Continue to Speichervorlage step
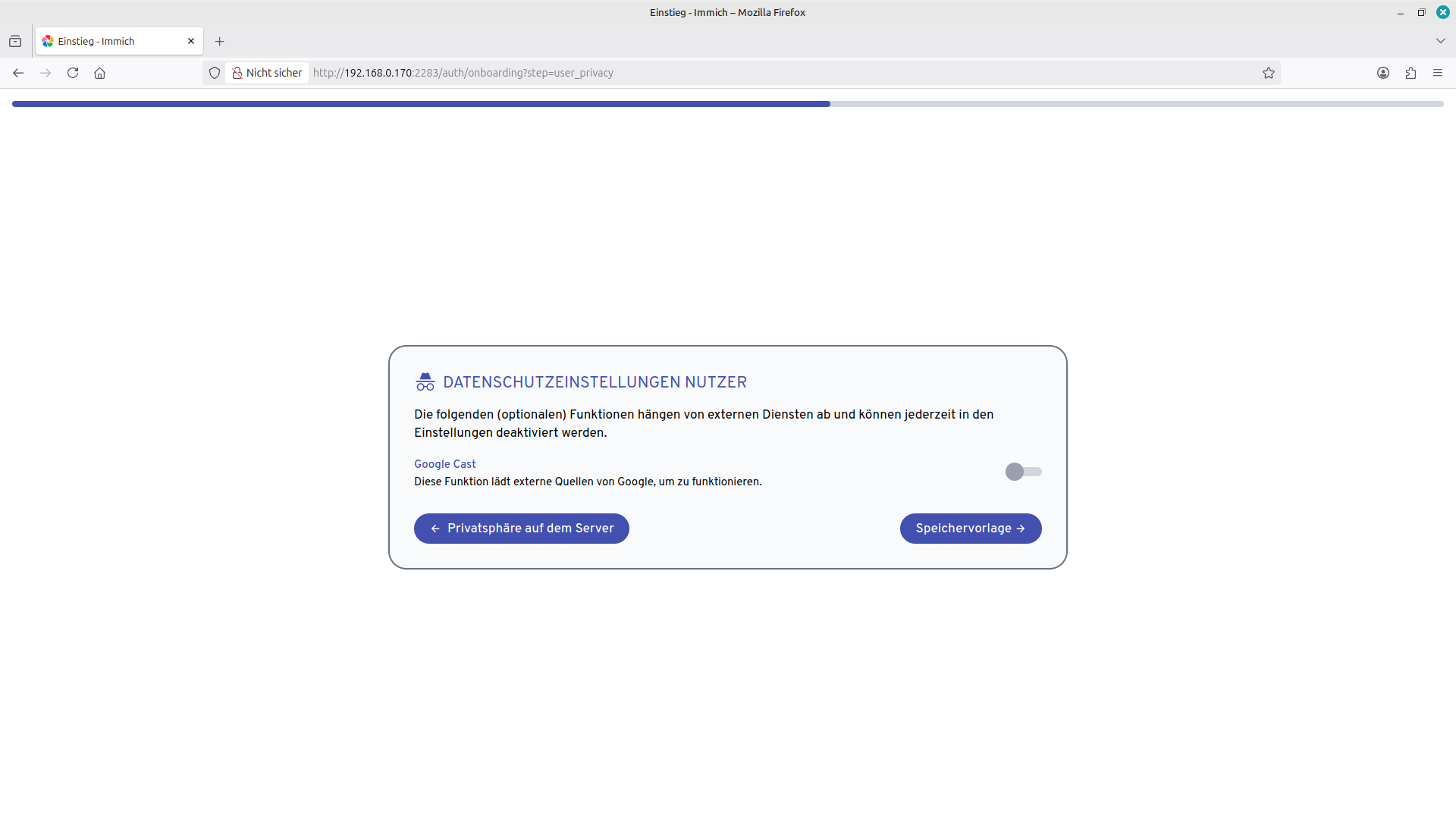 coord(971,529)
